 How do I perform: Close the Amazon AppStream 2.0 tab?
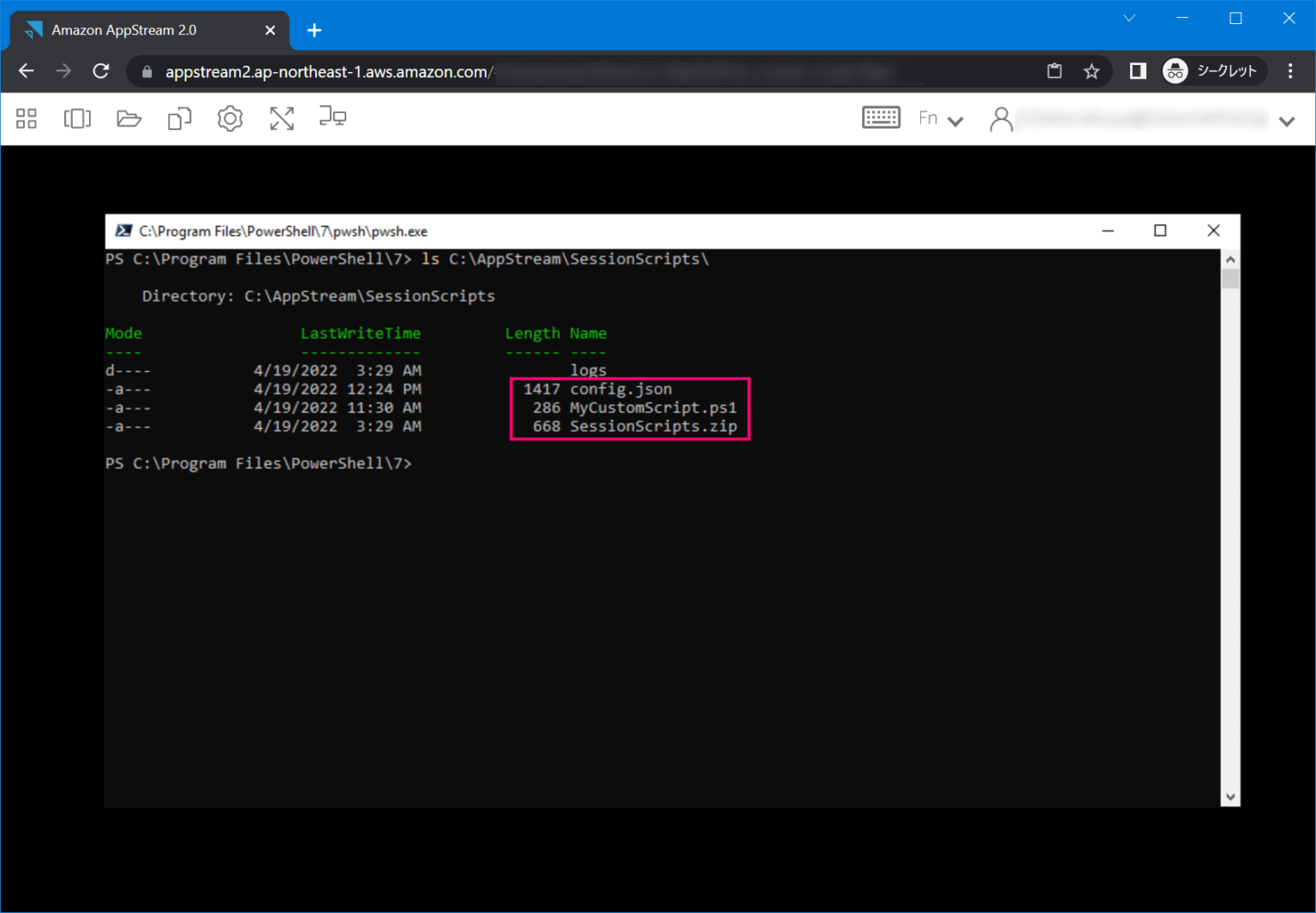point(271,30)
